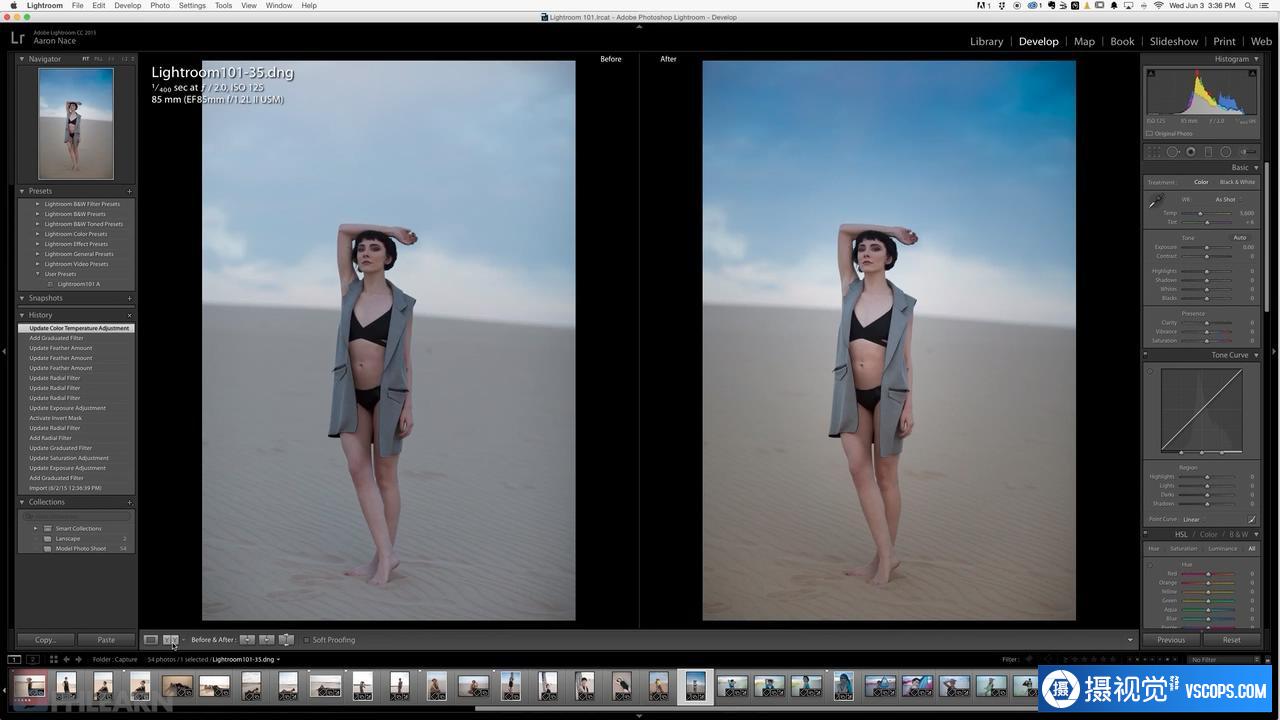Select the Spot Removal tool
Viewport: 1280px width, 720px height.
click(x=1173, y=152)
